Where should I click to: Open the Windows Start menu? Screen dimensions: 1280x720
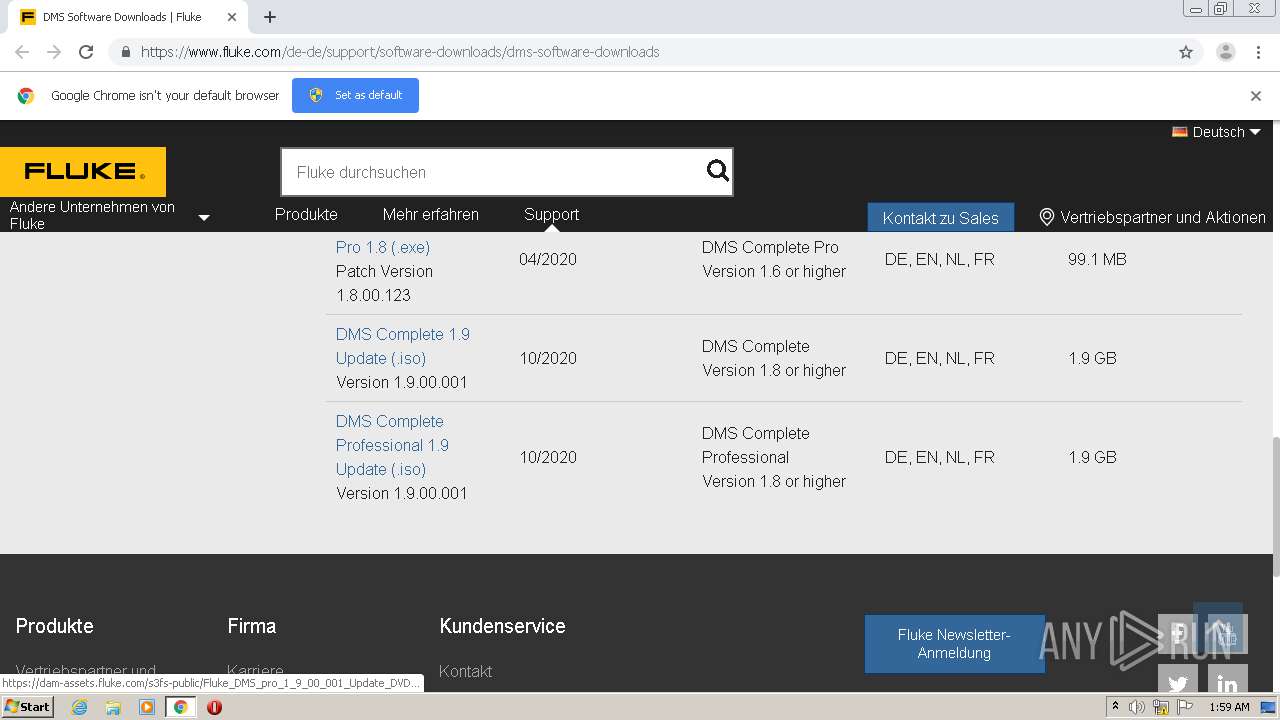point(28,707)
